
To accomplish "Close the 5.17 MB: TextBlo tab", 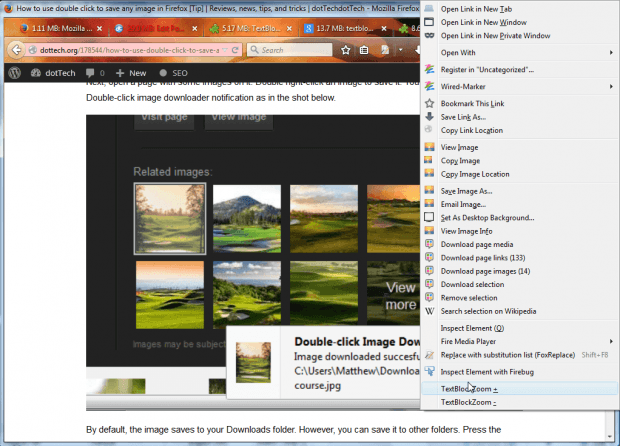I will click(289, 28).
